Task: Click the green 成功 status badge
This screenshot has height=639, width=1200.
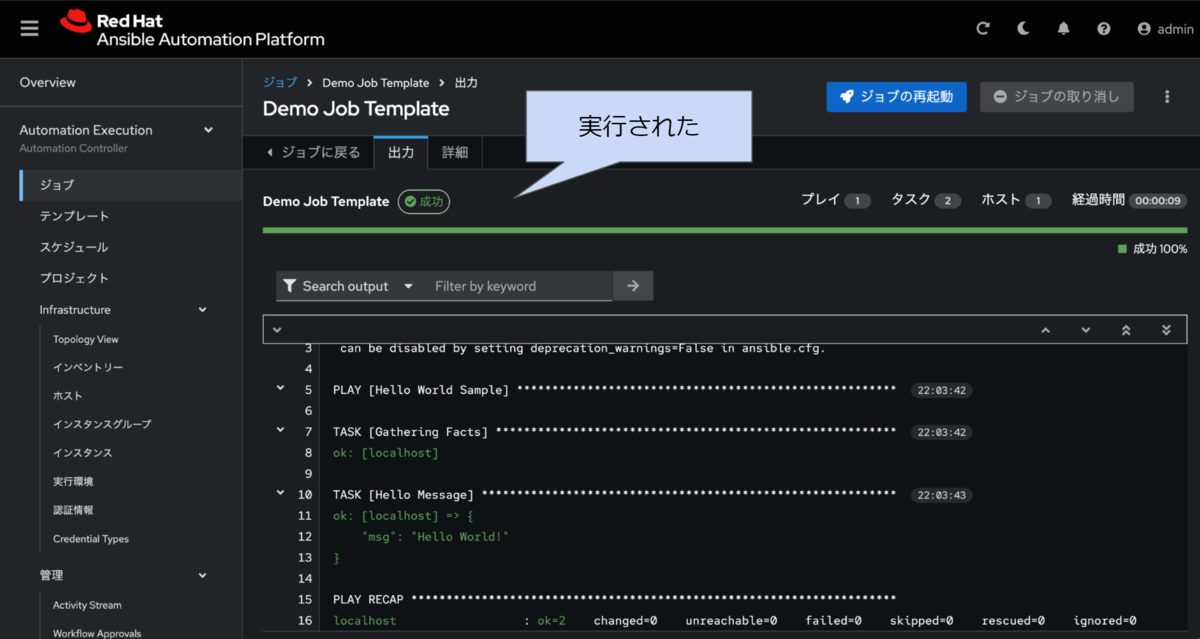Action: [x=424, y=201]
